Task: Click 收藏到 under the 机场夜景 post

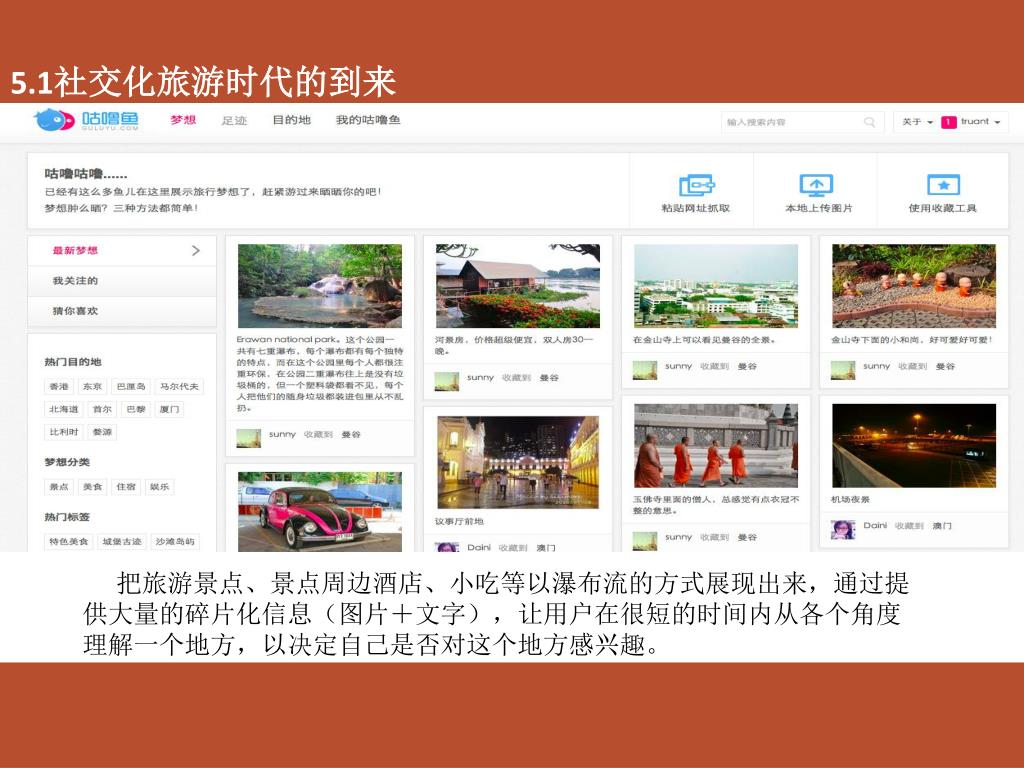Action: 909,526
